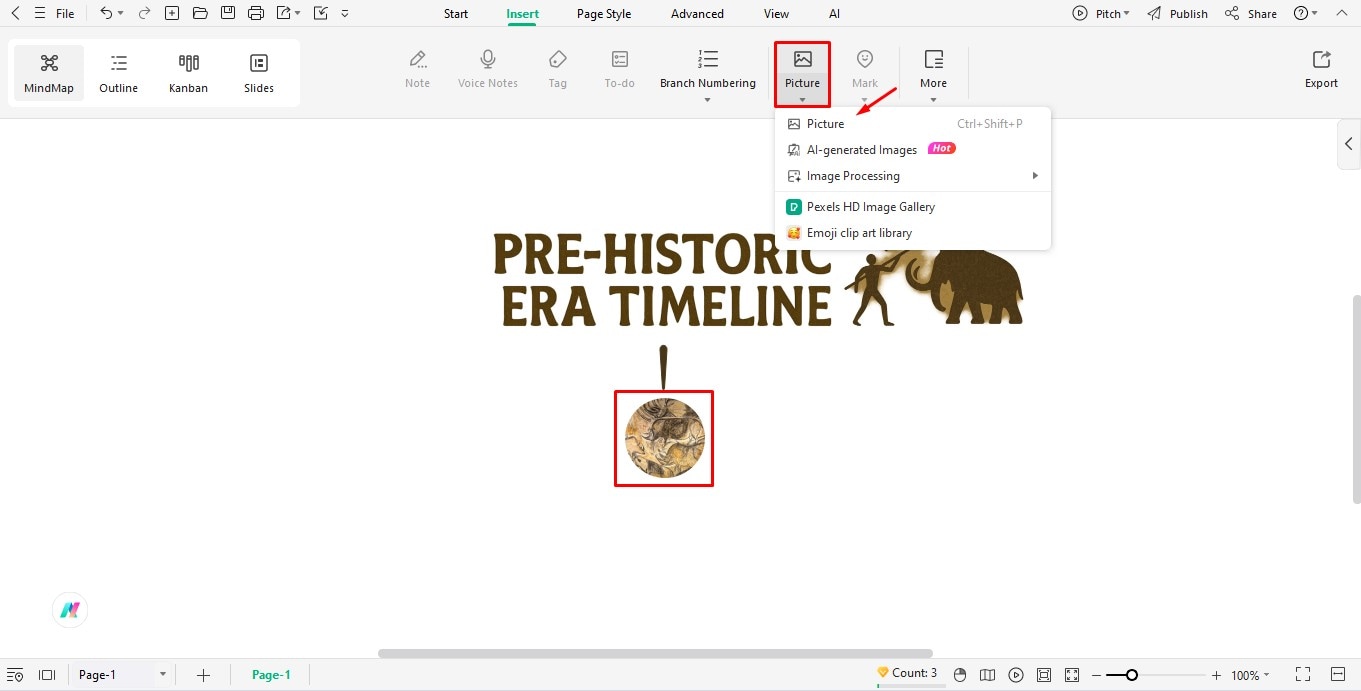Viewport: 1361px width, 691px height.
Task: Select AI-generated Images menu entry
Action: (x=913, y=150)
